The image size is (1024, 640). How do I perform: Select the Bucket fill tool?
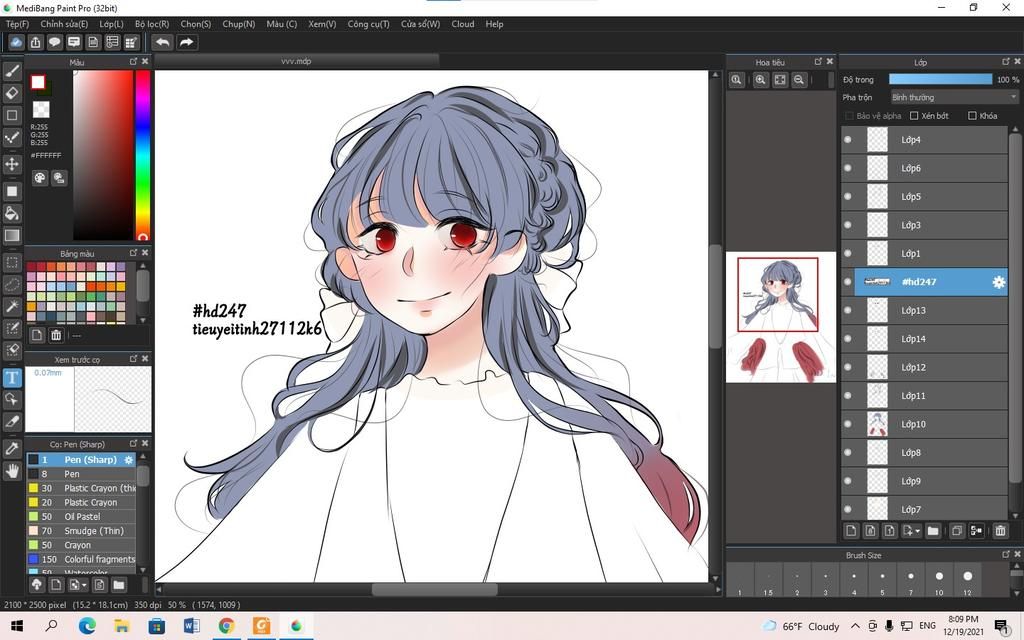click(x=12, y=213)
